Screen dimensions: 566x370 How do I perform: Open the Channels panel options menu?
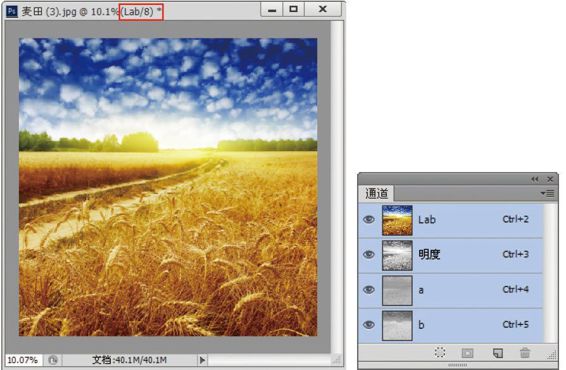pos(547,193)
